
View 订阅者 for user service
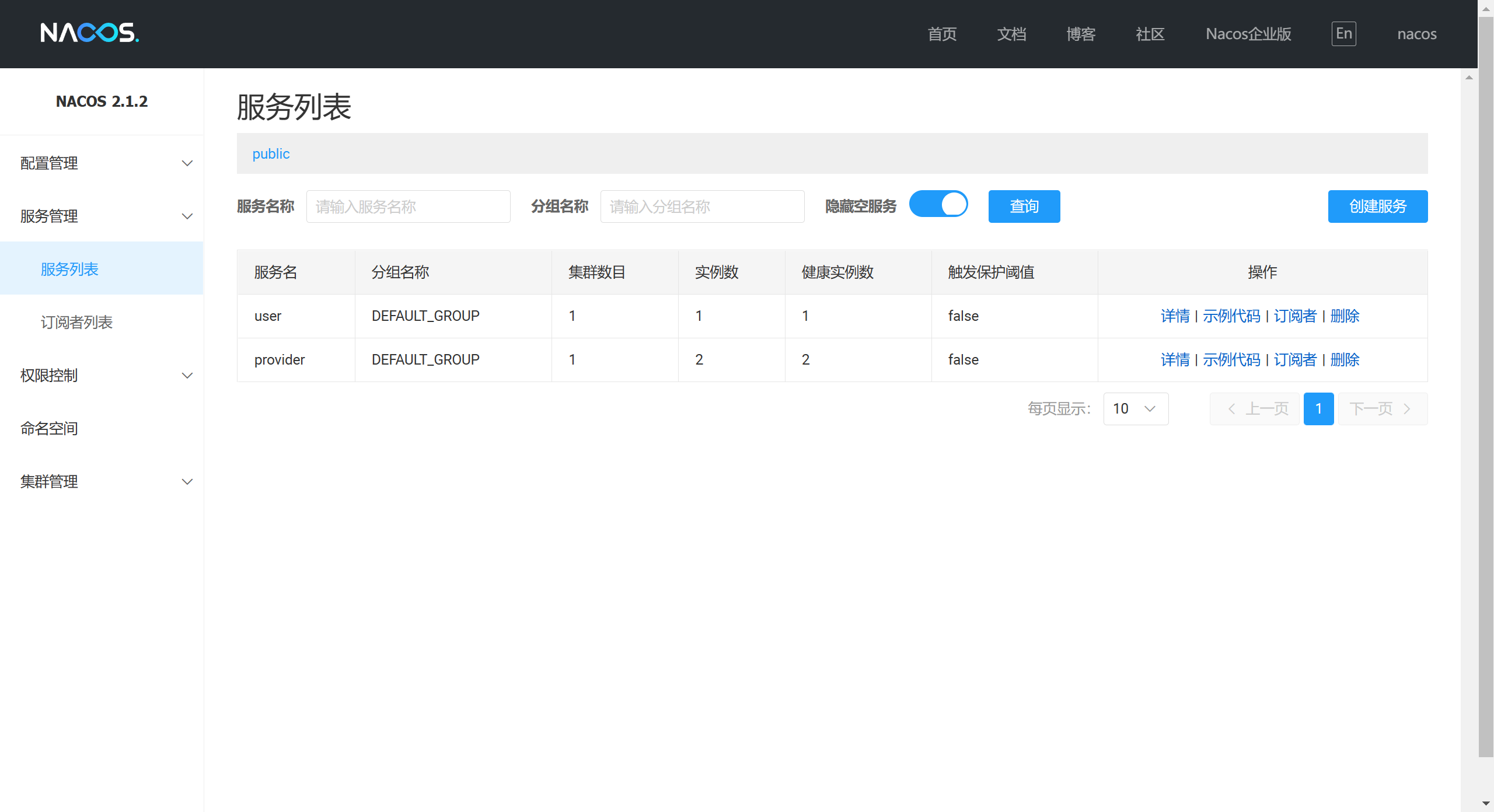[1295, 316]
